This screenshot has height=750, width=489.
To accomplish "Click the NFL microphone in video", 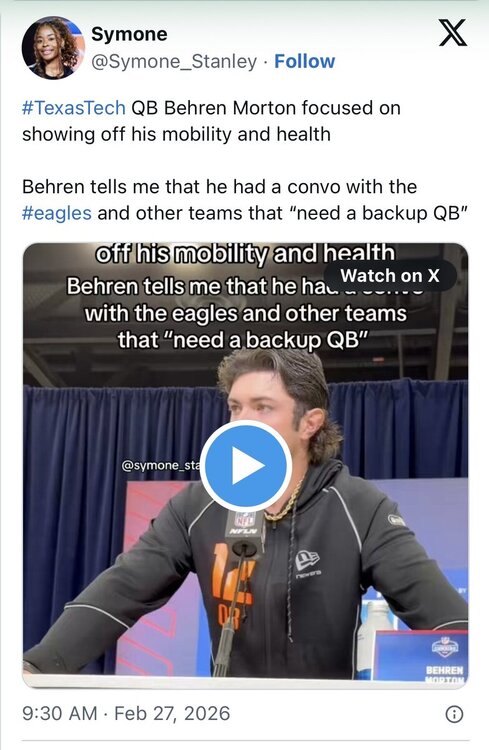I will click(x=244, y=532).
